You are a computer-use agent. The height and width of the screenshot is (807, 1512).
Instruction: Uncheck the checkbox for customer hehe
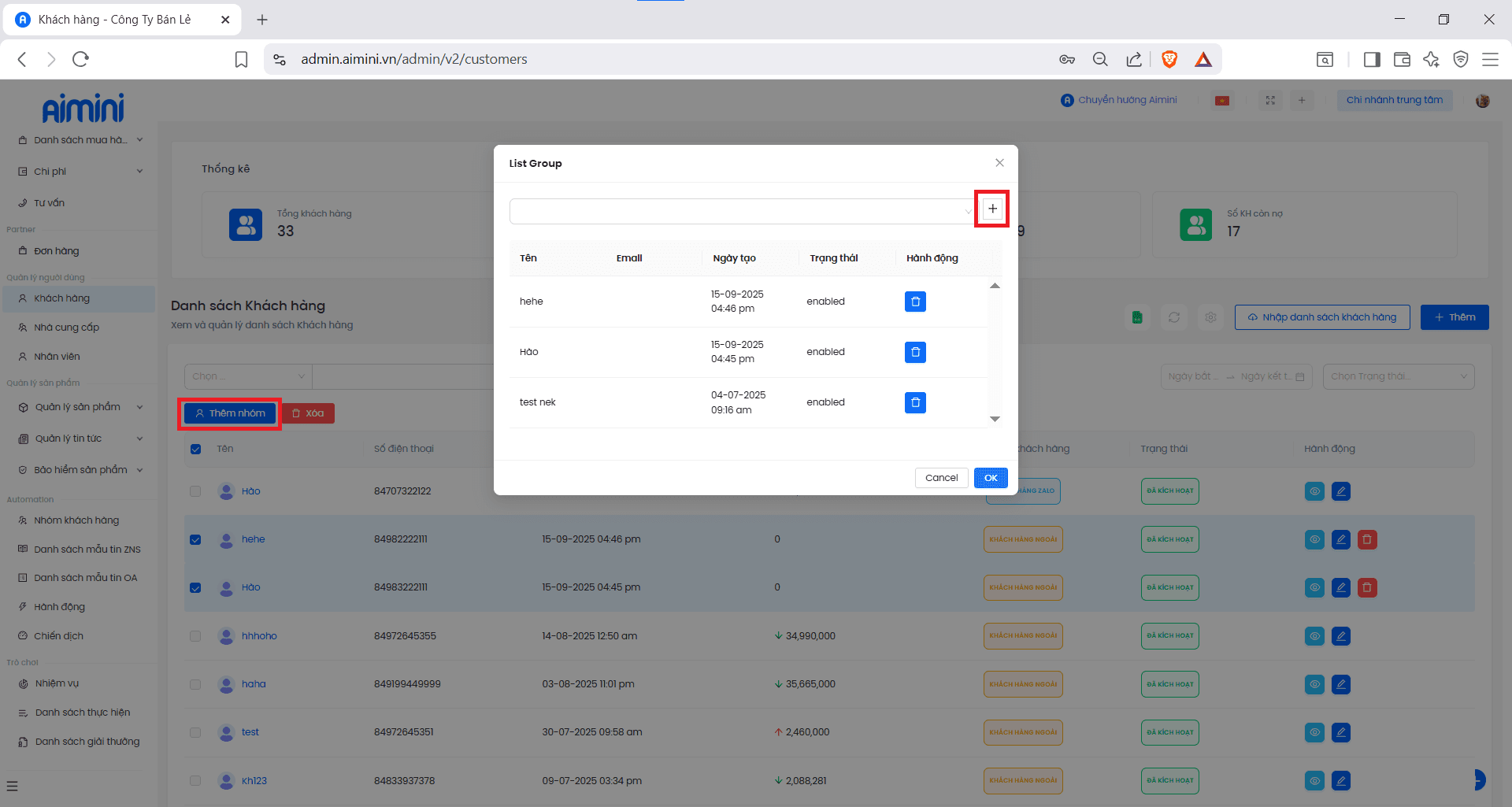point(195,539)
